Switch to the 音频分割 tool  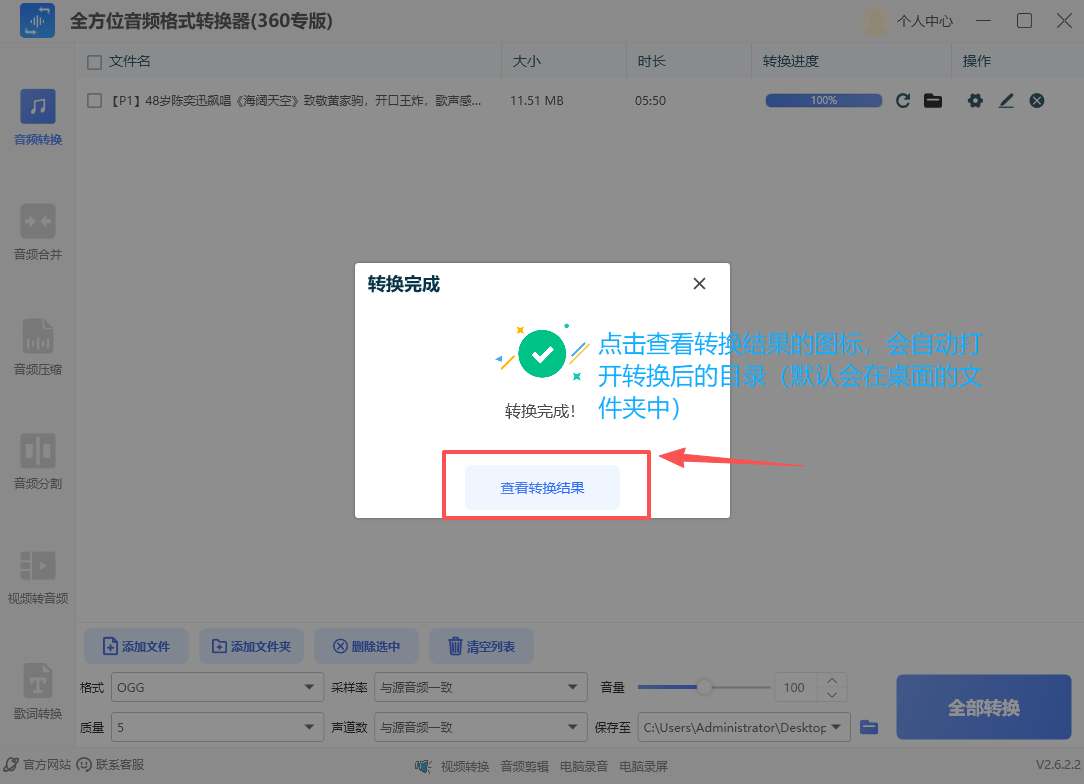tap(37, 460)
